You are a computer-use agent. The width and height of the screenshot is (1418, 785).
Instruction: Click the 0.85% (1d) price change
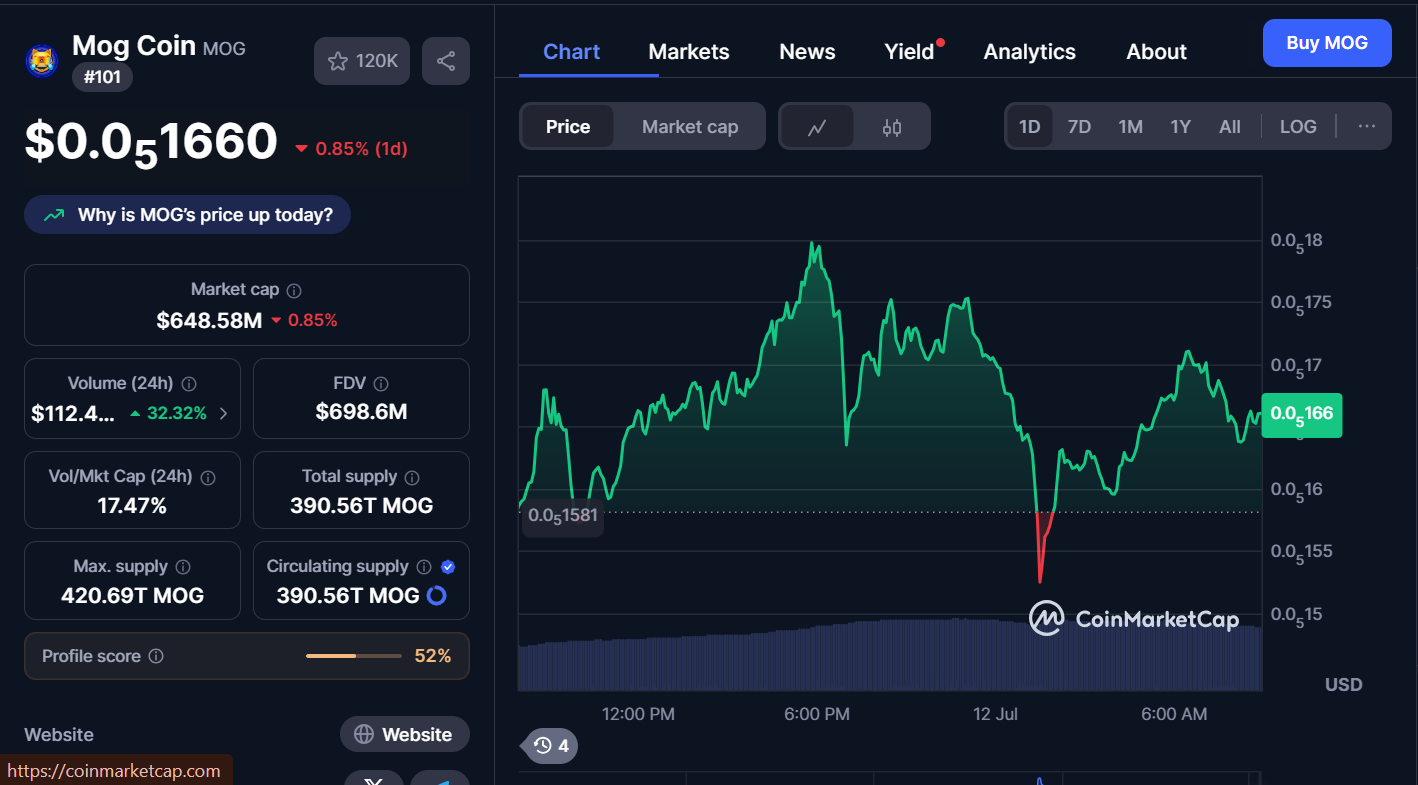pos(351,149)
